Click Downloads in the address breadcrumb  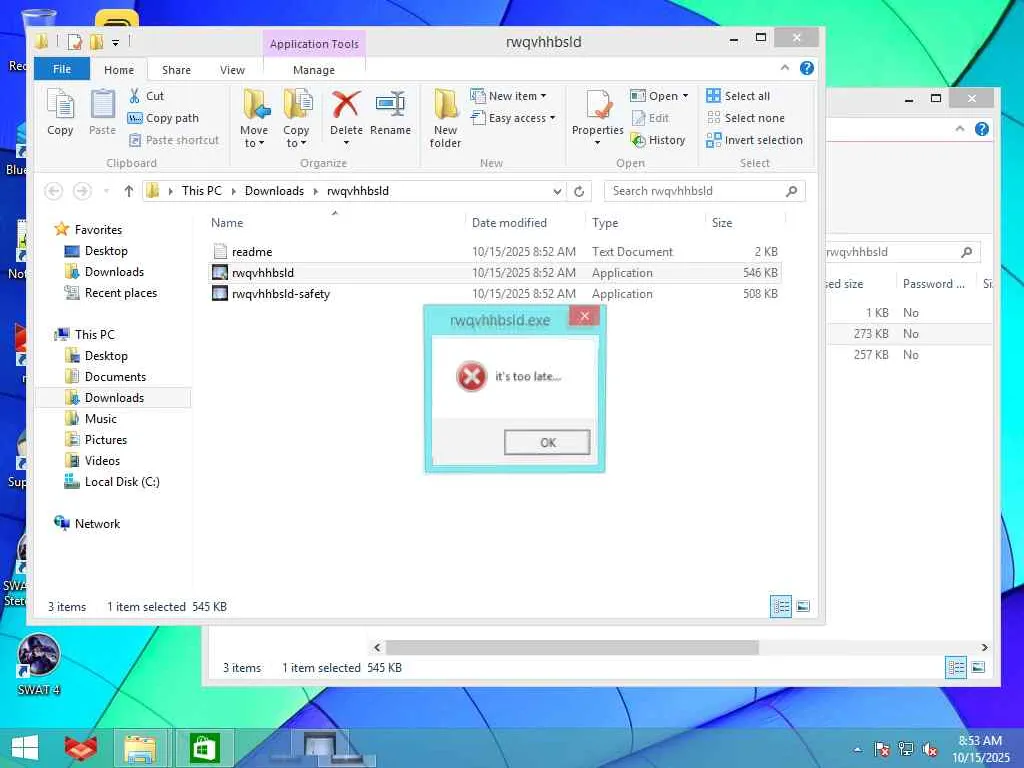(x=274, y=191)
